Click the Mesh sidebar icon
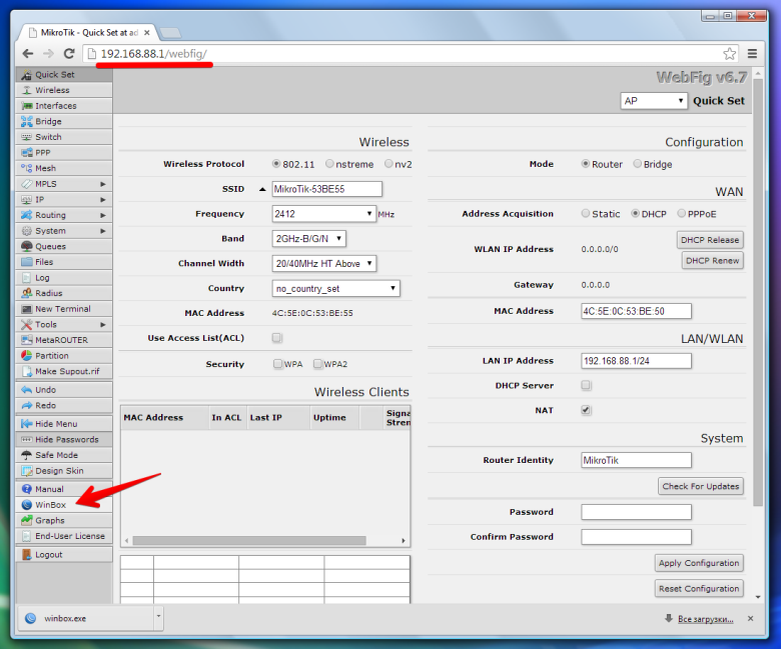This screenshot has height=649, width=781. (27, 168)
